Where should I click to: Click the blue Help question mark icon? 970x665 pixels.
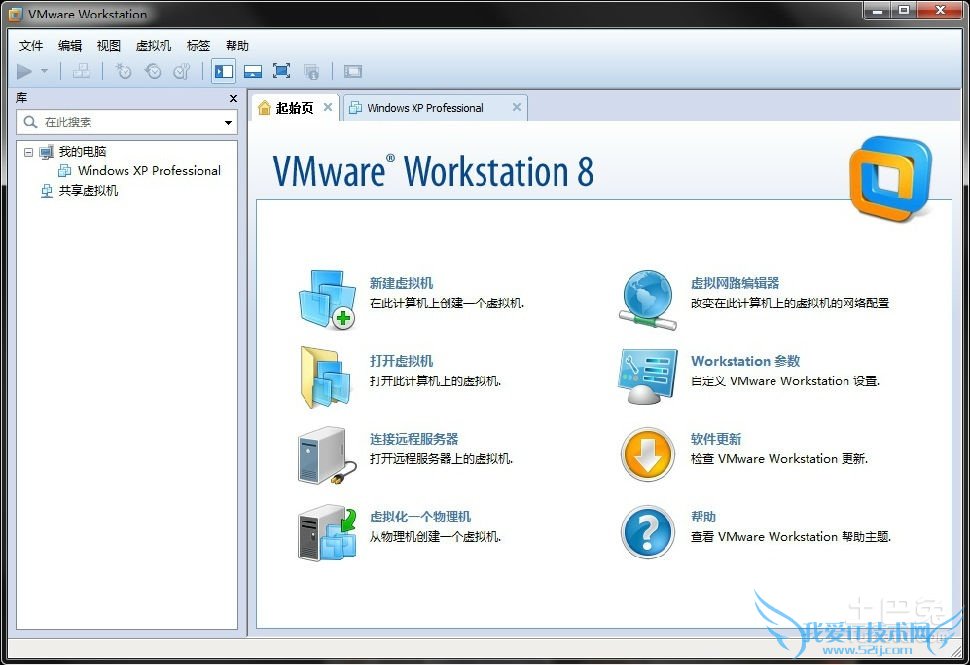coord(648,532)
